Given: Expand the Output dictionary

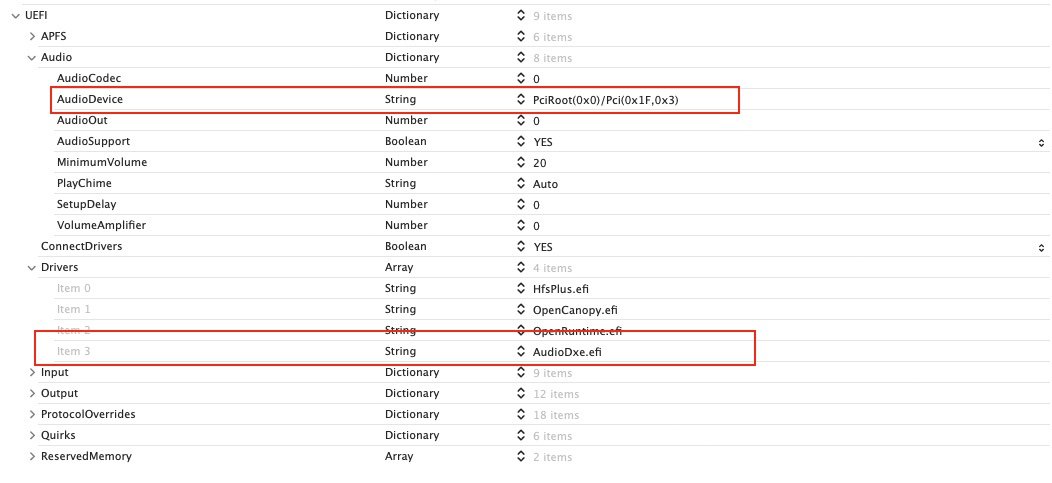Looking at the screenshot, I should 31,394.
